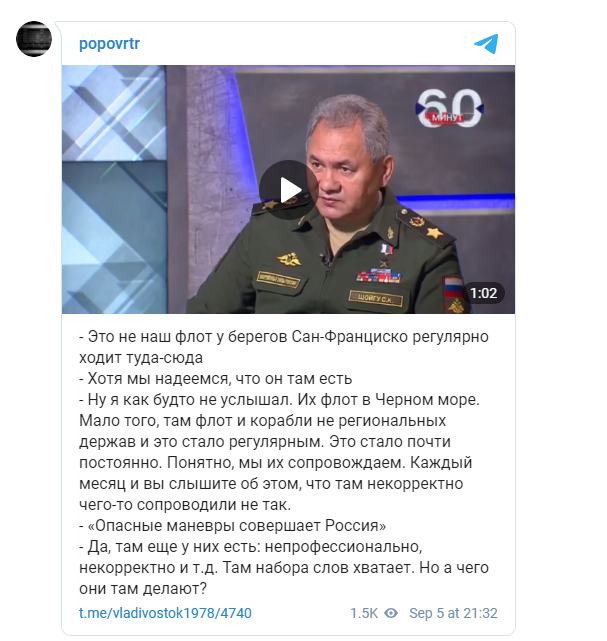Image resolution: width=607 pixels, height=641 pixels.
Task: Click the blue geometric panel of the video thumbnail
Action: tap(114, 189)
